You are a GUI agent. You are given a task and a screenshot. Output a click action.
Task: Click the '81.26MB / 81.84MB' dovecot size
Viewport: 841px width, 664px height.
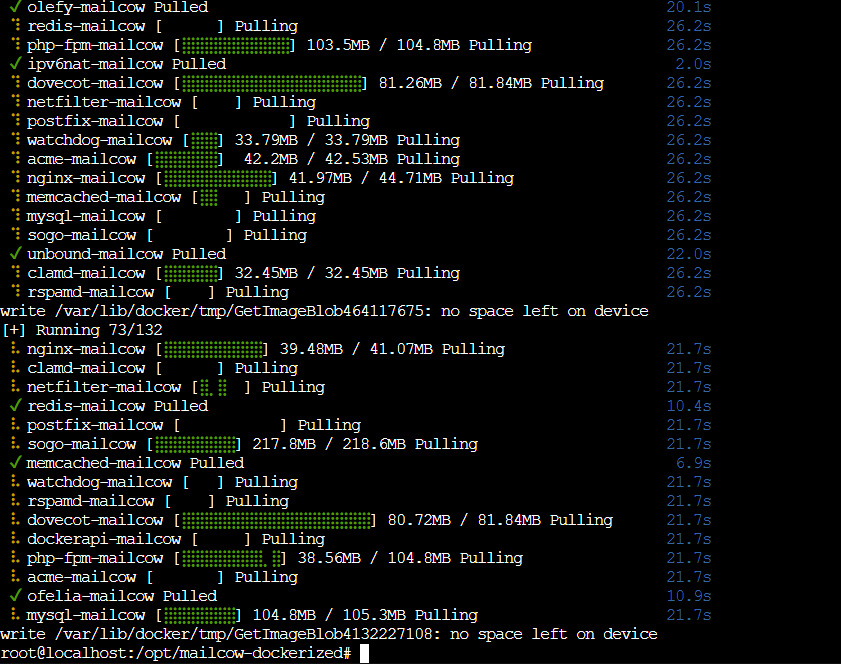point(455,83)
